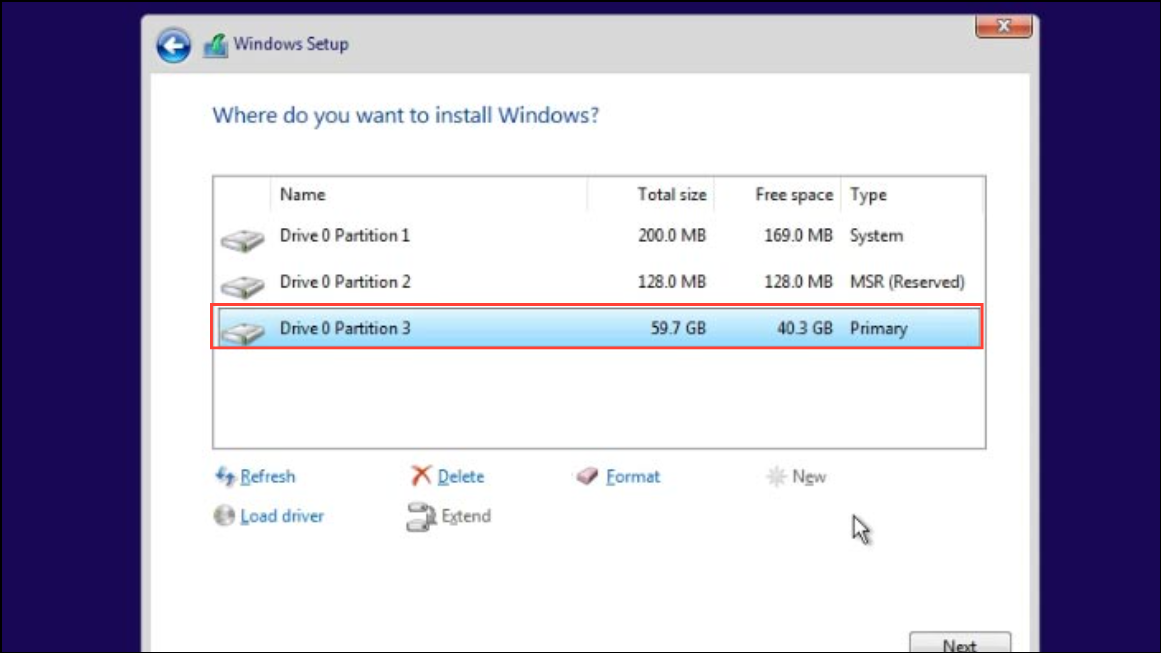Click the MSR (Reserved) type cell

coord(907,282)
